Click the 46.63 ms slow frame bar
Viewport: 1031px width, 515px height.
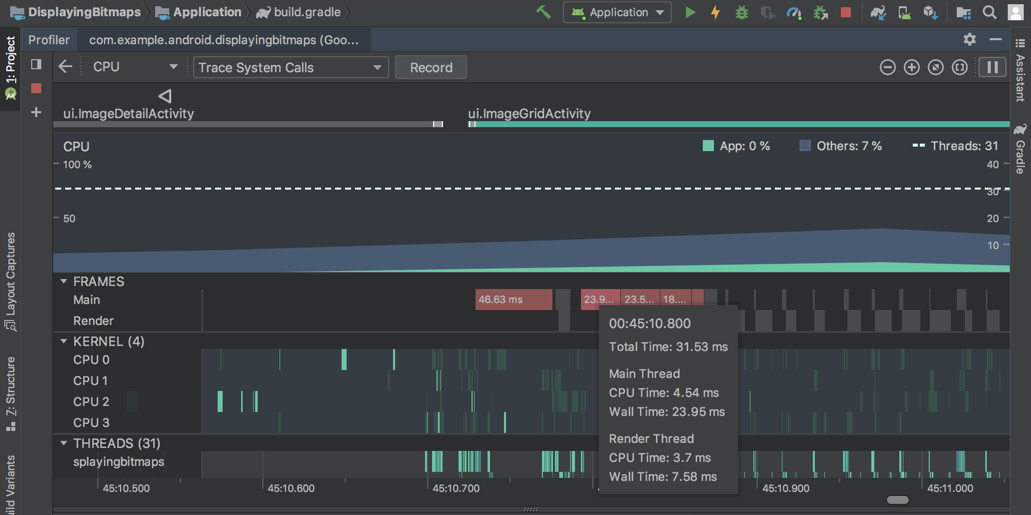(x=514, y=299)
